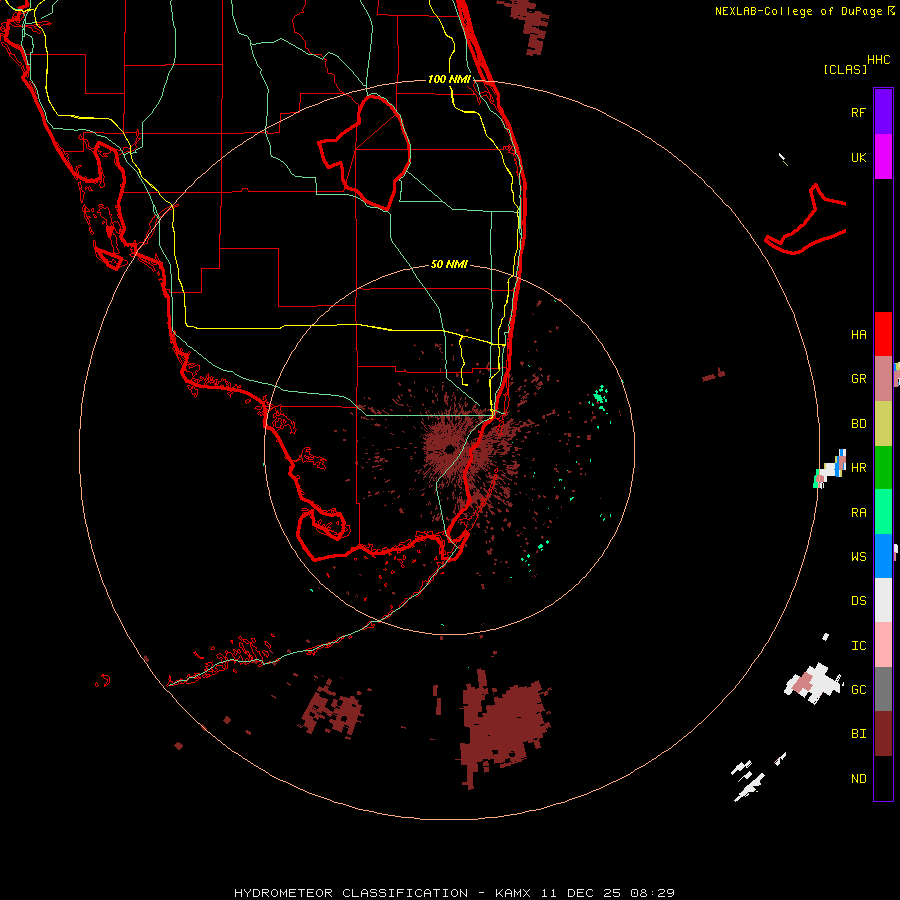
Task: Click the ND black legend swatch
Action: coord(883,778)
